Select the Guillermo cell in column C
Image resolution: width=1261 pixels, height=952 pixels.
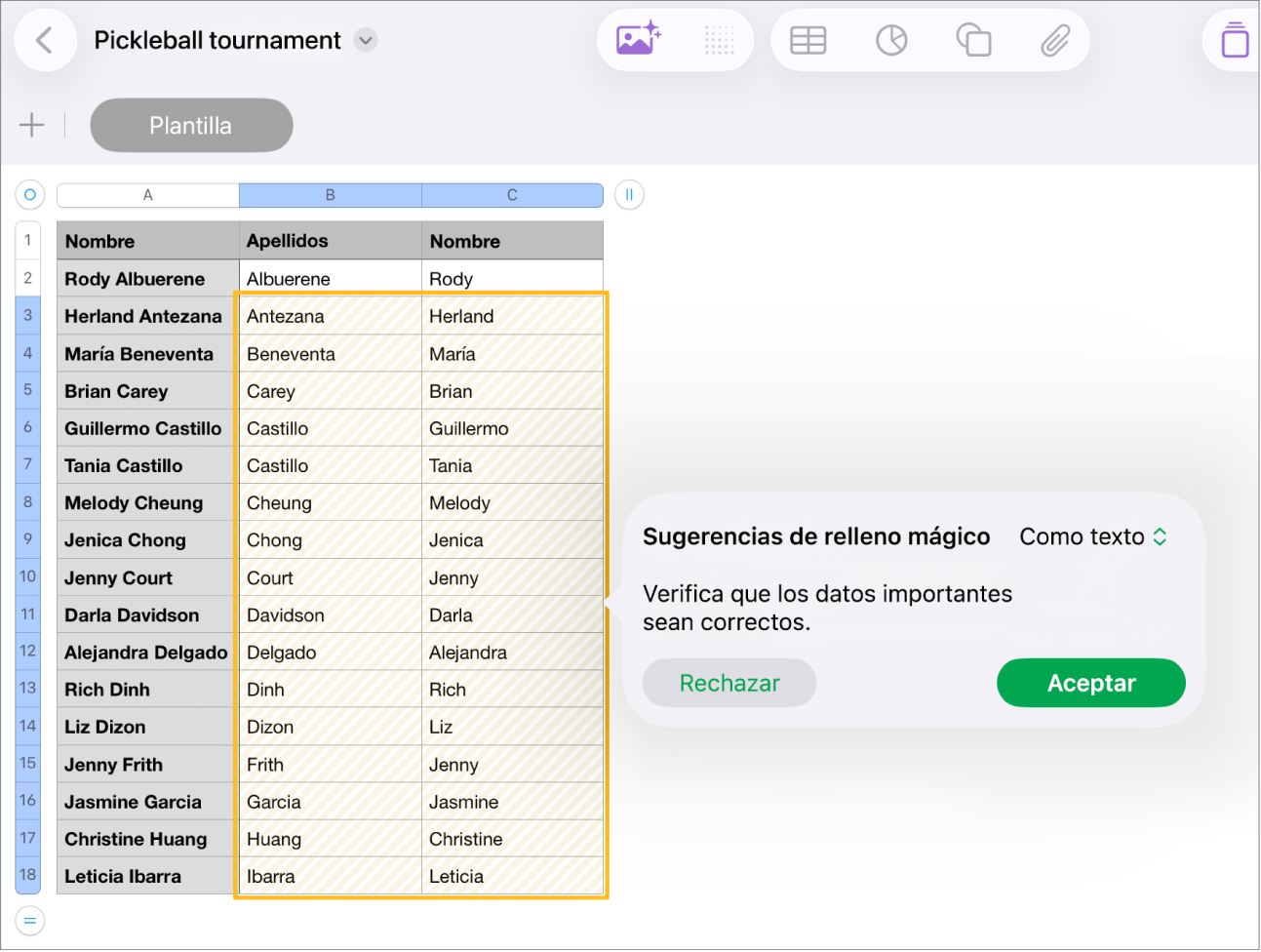click(512, 428)
